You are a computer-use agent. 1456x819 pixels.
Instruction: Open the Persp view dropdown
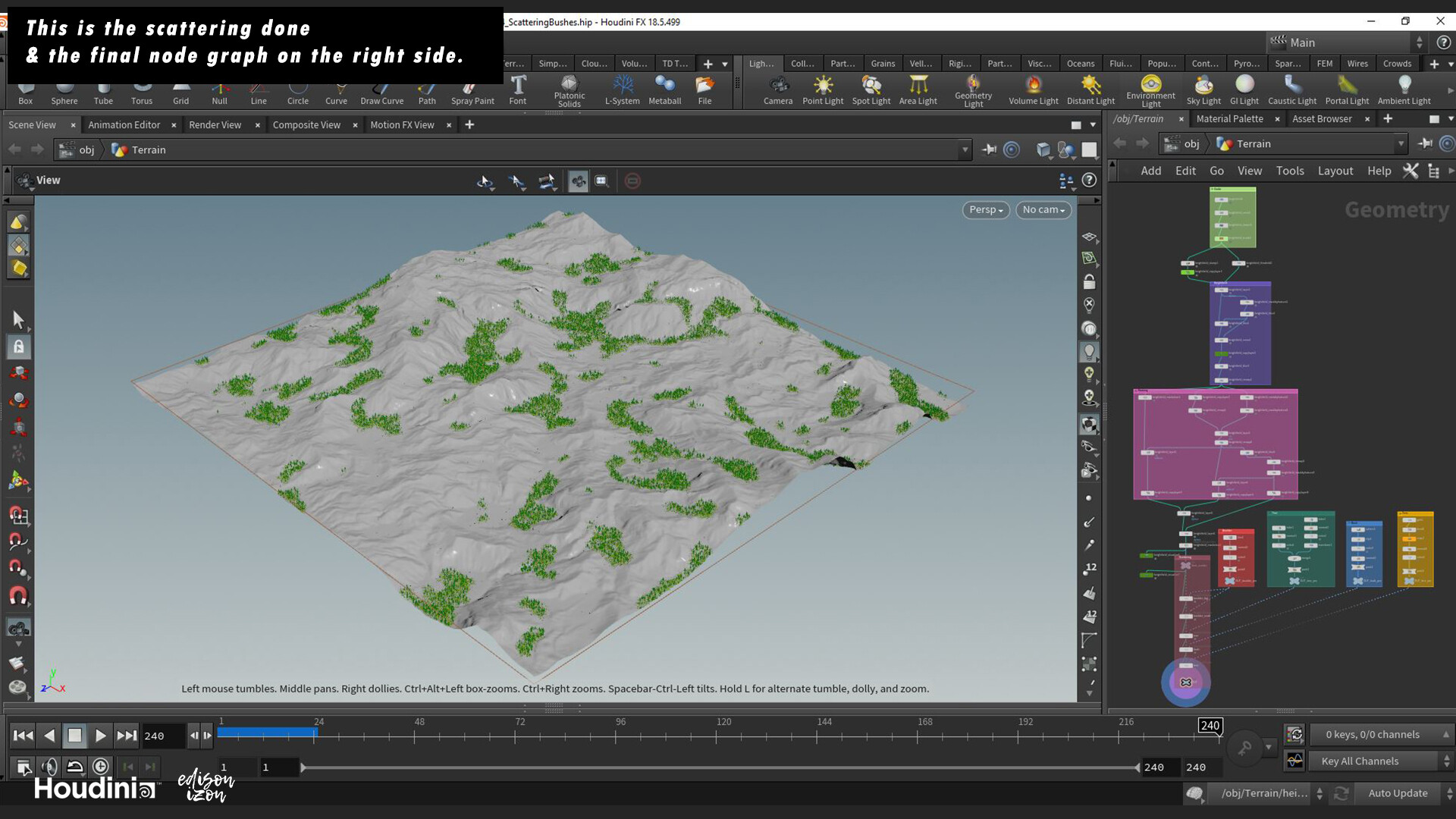985,210
